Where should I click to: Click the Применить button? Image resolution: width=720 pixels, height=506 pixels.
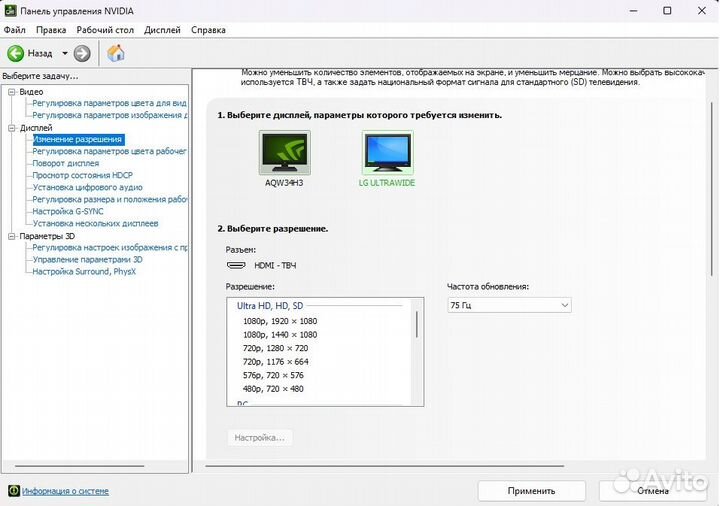pyautogui.click(x=531, y=491)
